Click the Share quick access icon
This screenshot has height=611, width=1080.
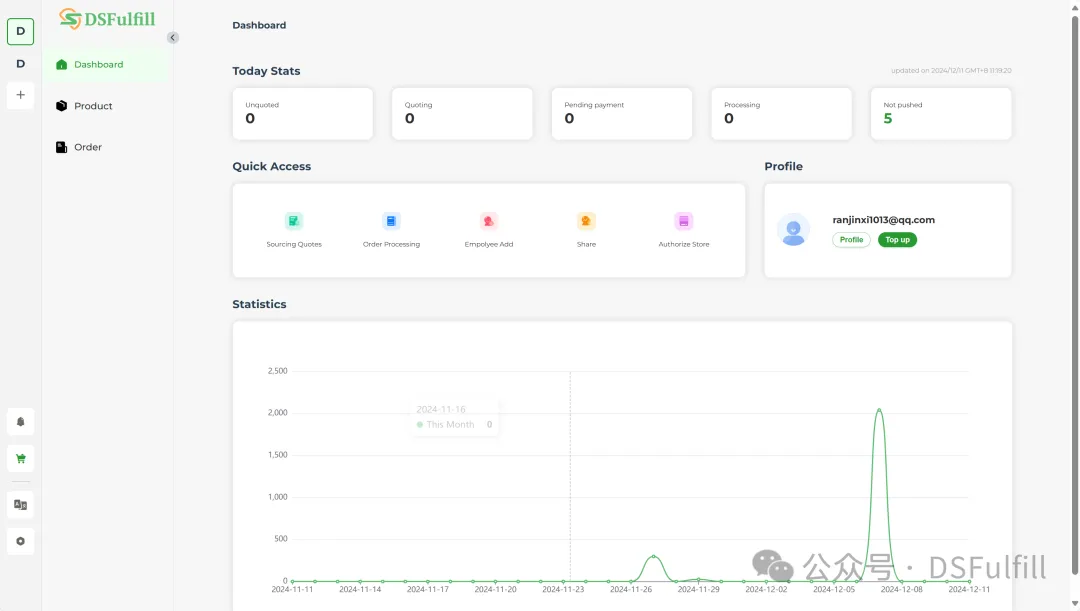click(586, 221)
